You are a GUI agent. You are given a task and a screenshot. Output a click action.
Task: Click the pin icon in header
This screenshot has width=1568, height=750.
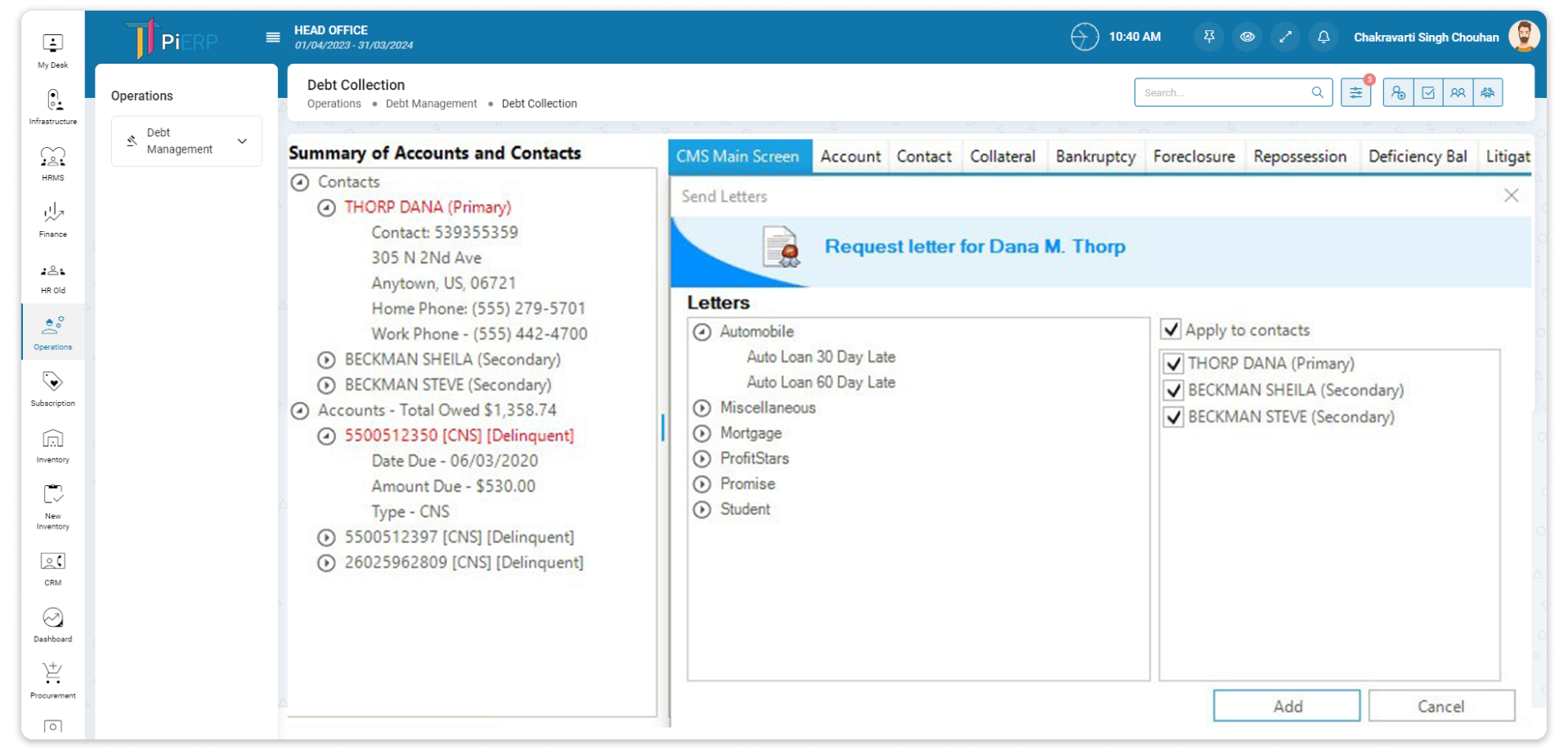coord(1208,37)
